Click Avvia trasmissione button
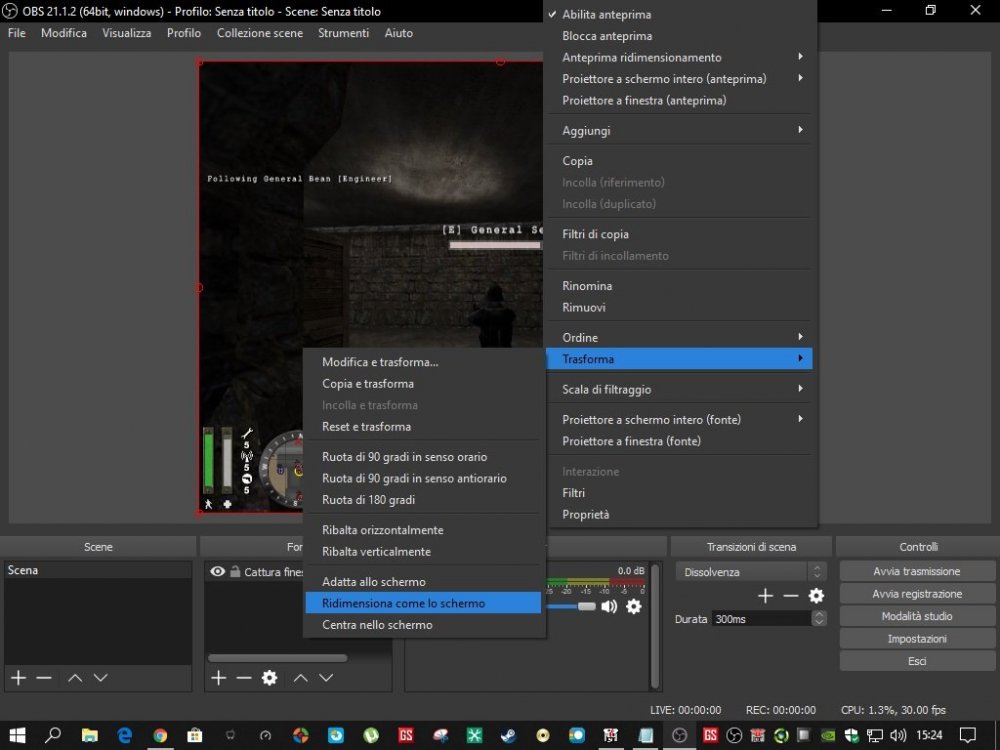This screenshot has height=750, width=1000. (917, 571)
